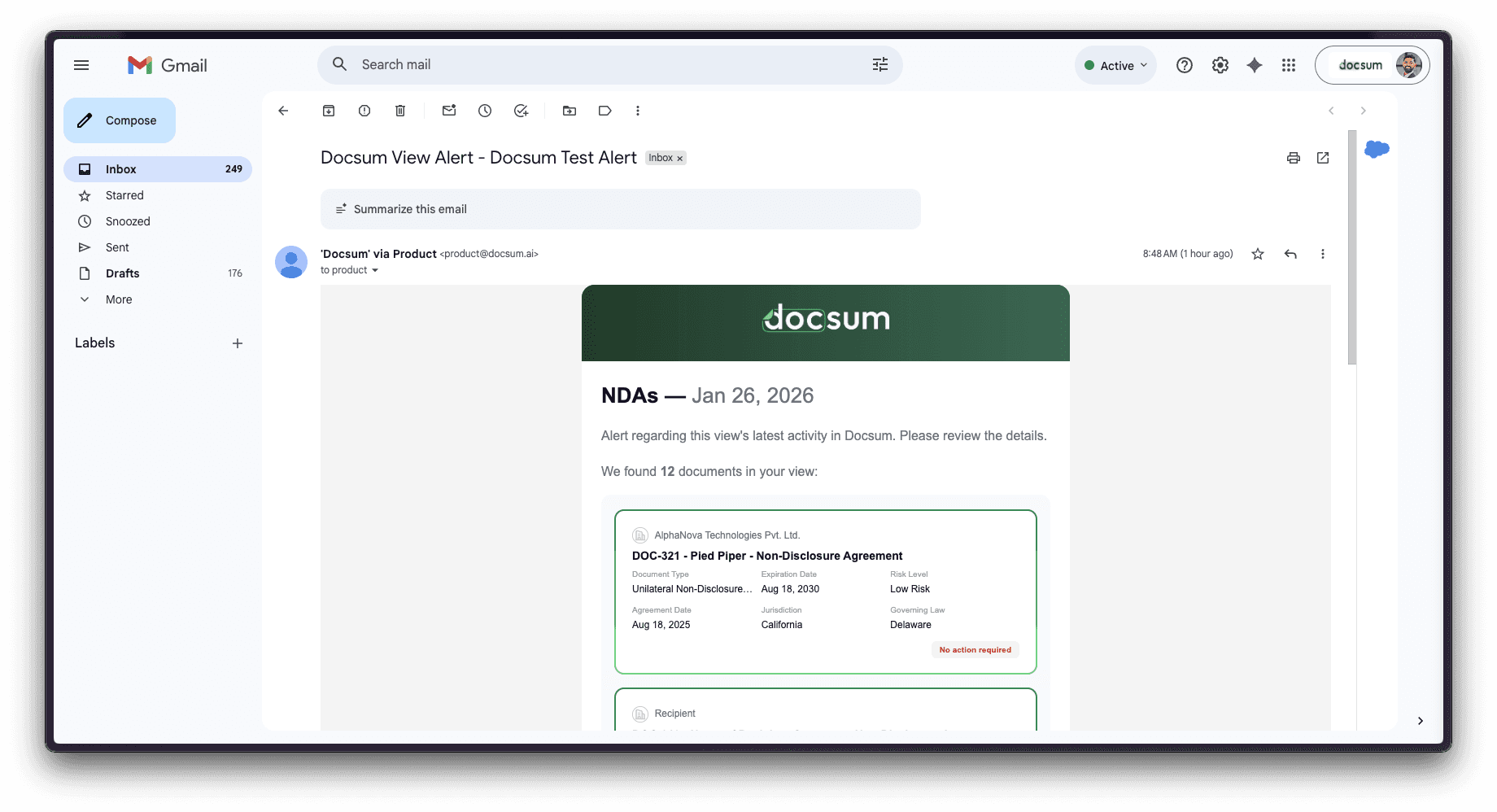This screenshot has width=1497, height=812.
Task: Open the Active status dropdown
Action: pos(1115,65)
